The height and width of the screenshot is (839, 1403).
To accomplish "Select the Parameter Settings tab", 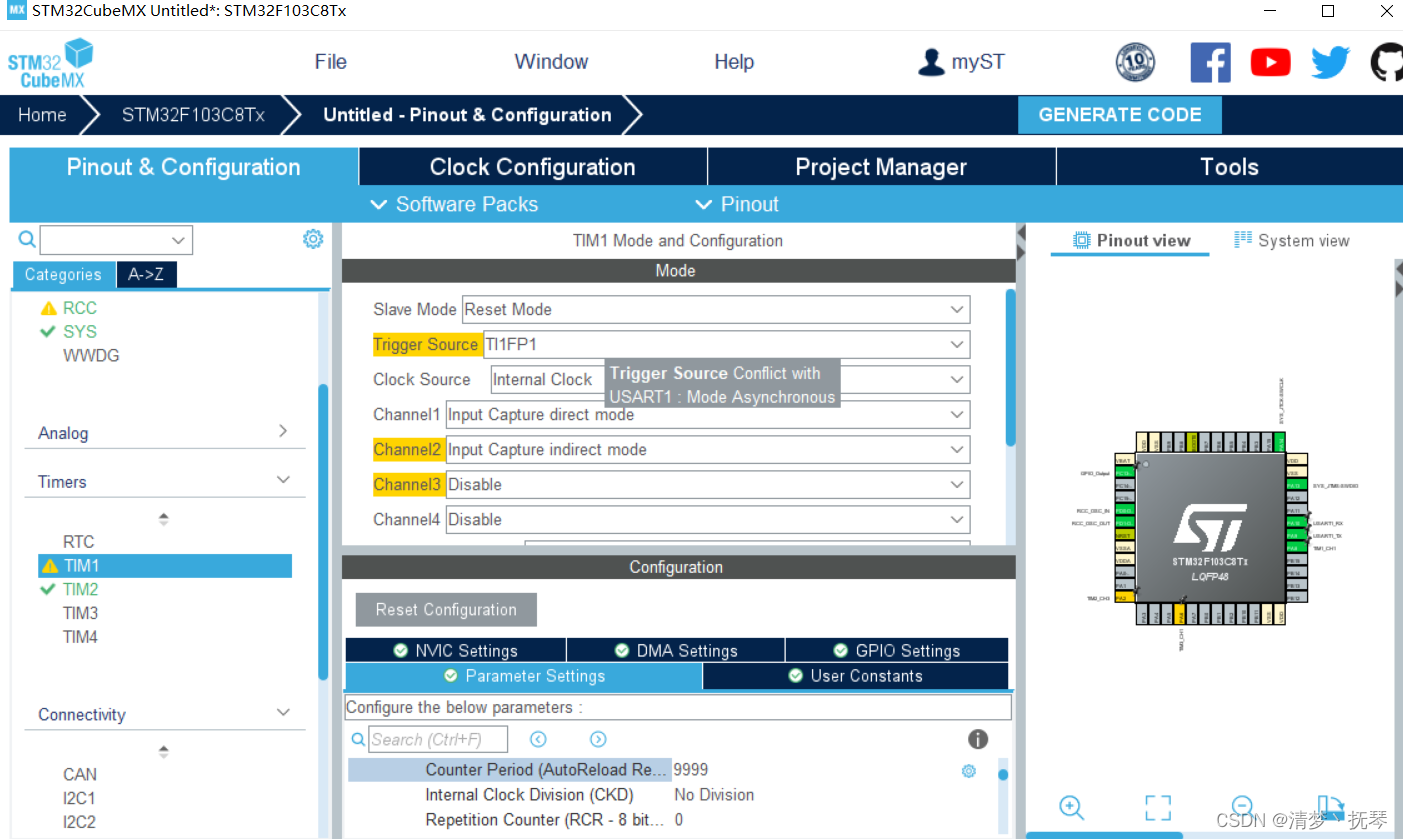I will (524, 676).
